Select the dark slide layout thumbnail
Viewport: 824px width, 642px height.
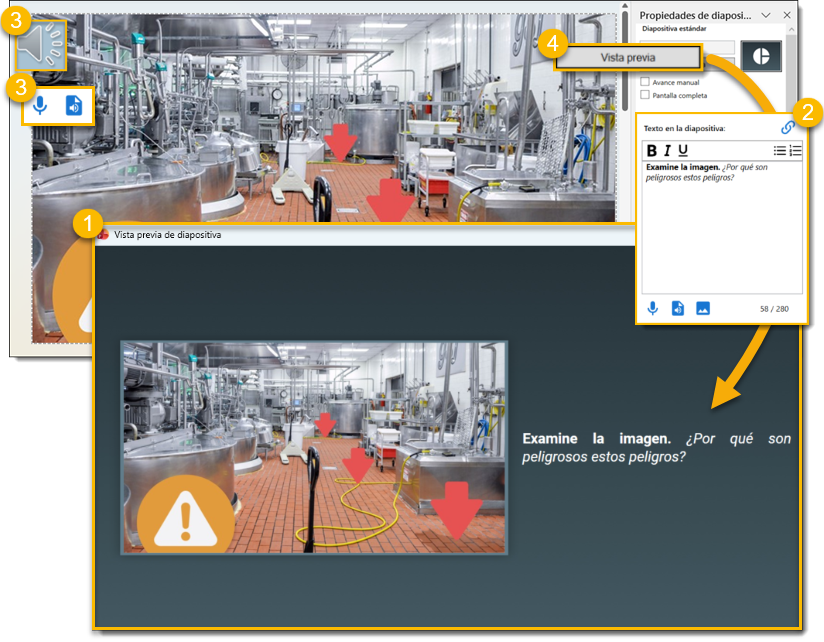click(x=760, y=57)
